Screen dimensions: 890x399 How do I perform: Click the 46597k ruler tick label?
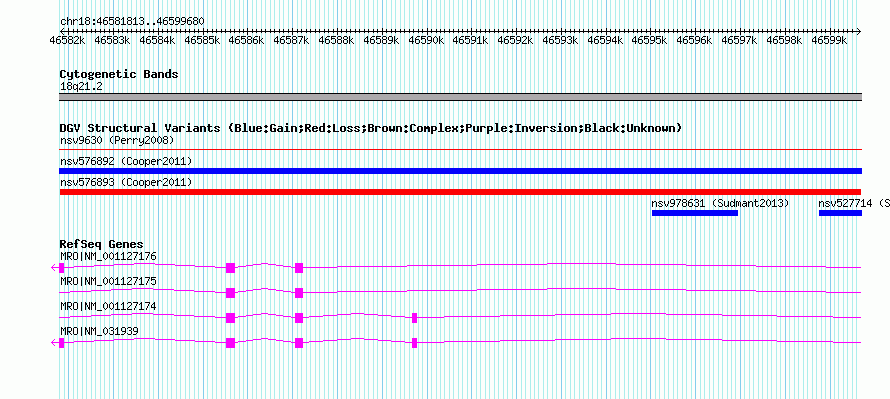pyautogui.click(x=740, y=41)
